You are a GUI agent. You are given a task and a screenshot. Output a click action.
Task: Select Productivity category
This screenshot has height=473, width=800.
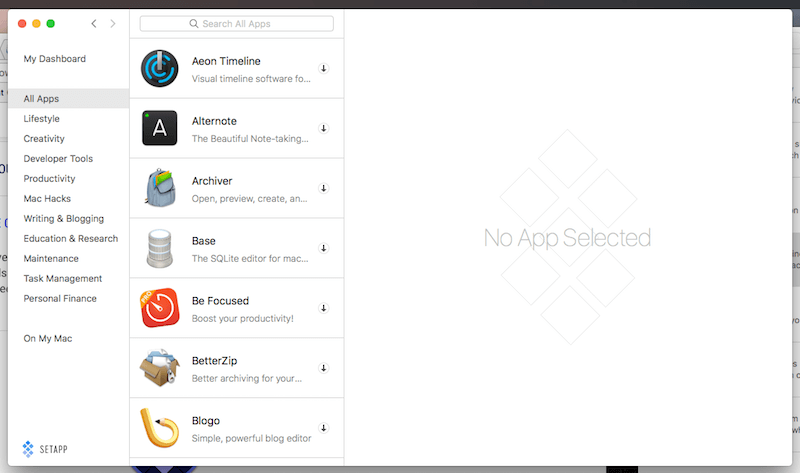click(49, 179)
